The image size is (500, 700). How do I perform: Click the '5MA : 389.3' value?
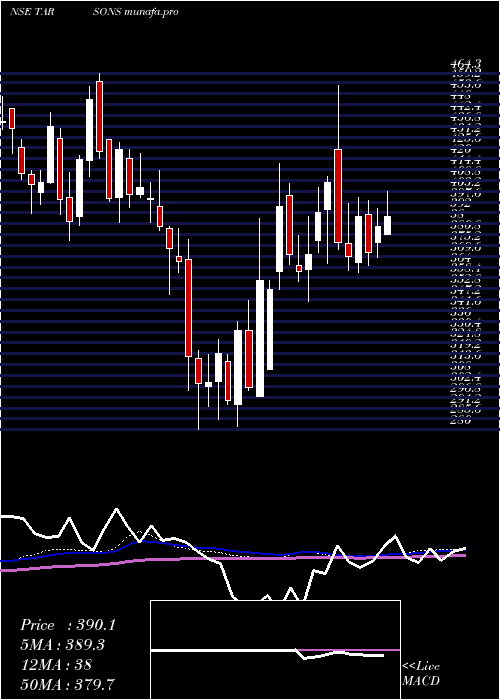pos(64,645)
